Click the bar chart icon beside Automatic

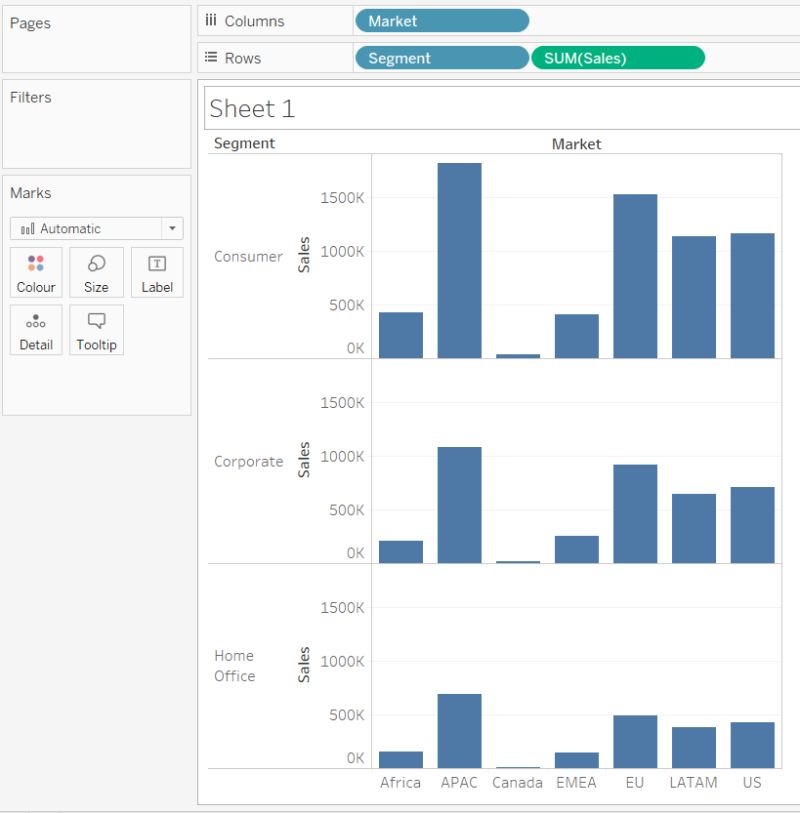(29, 228)
